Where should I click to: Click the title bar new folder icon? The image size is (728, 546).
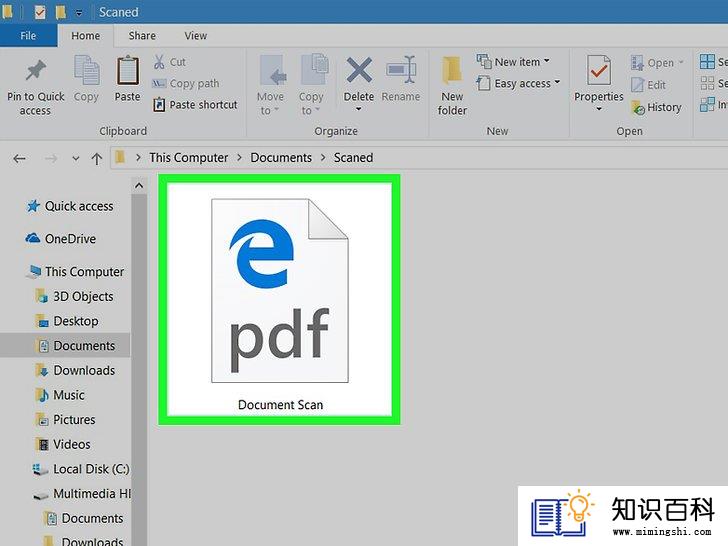(60, 12)
